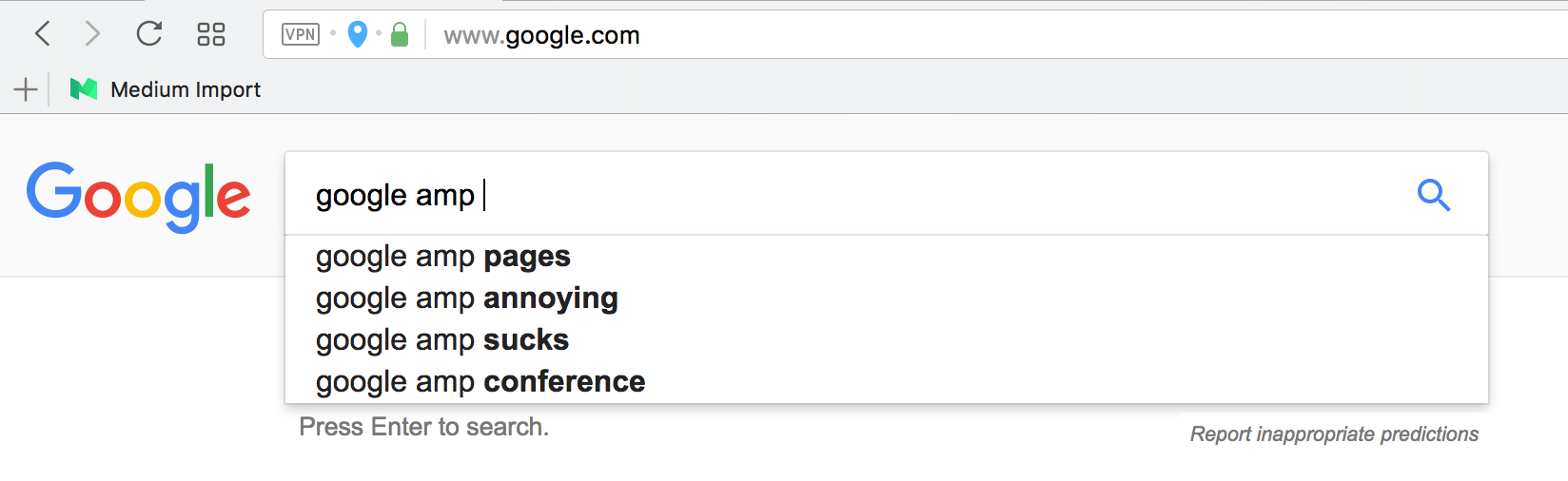This screenshot has width=1568, height=481.
Task: Click the blue location pin icon
Action: (358, 35)
